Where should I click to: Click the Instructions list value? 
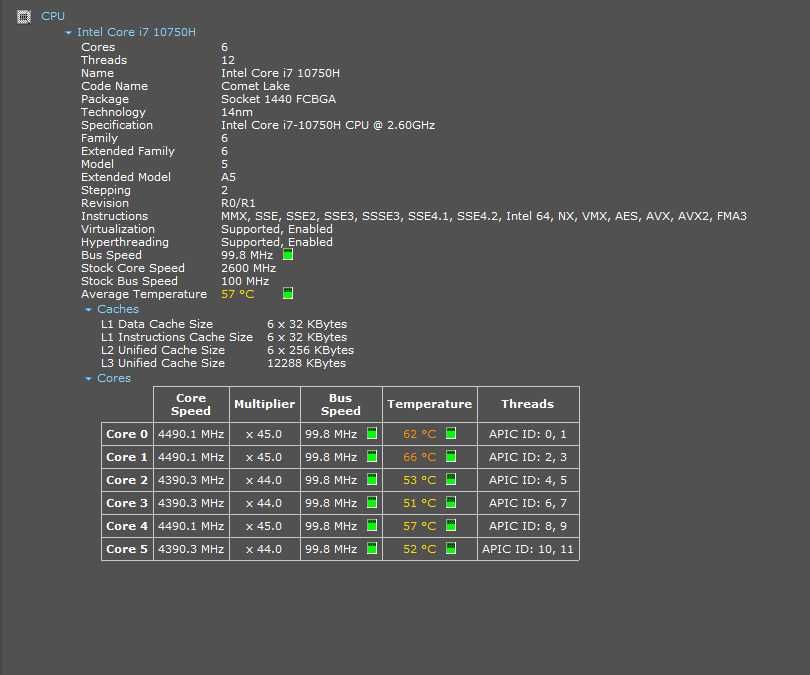tap(484, 216)
